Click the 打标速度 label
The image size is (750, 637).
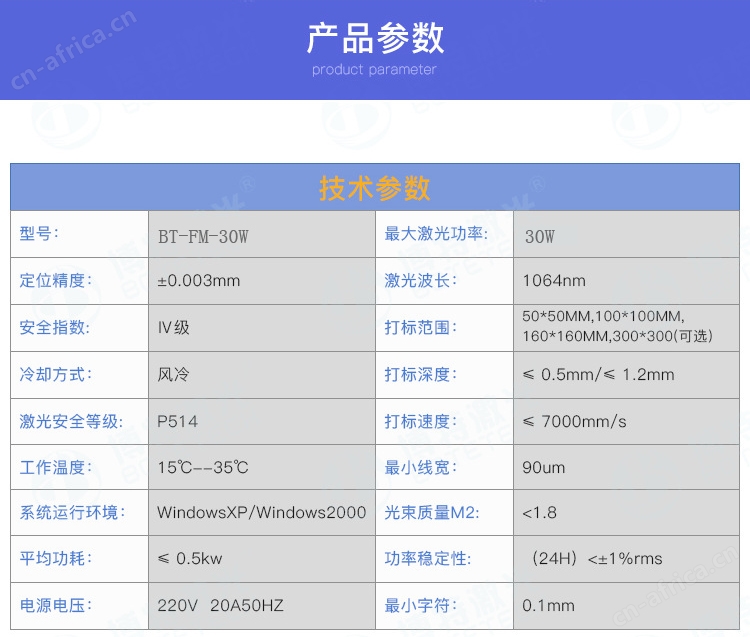(x=420, y=421)
